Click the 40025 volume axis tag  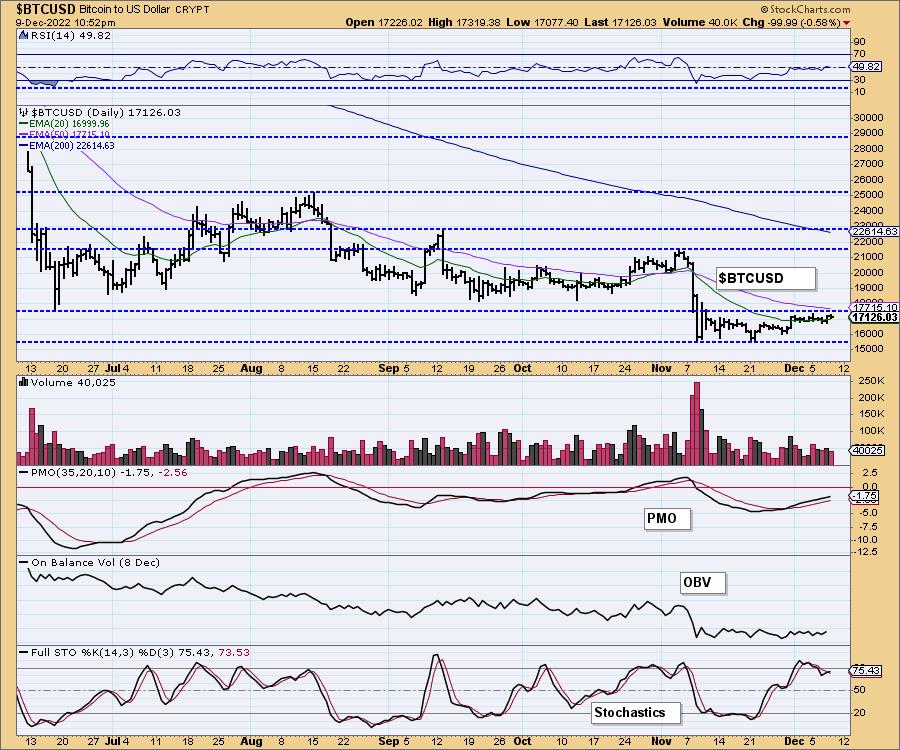867,450
